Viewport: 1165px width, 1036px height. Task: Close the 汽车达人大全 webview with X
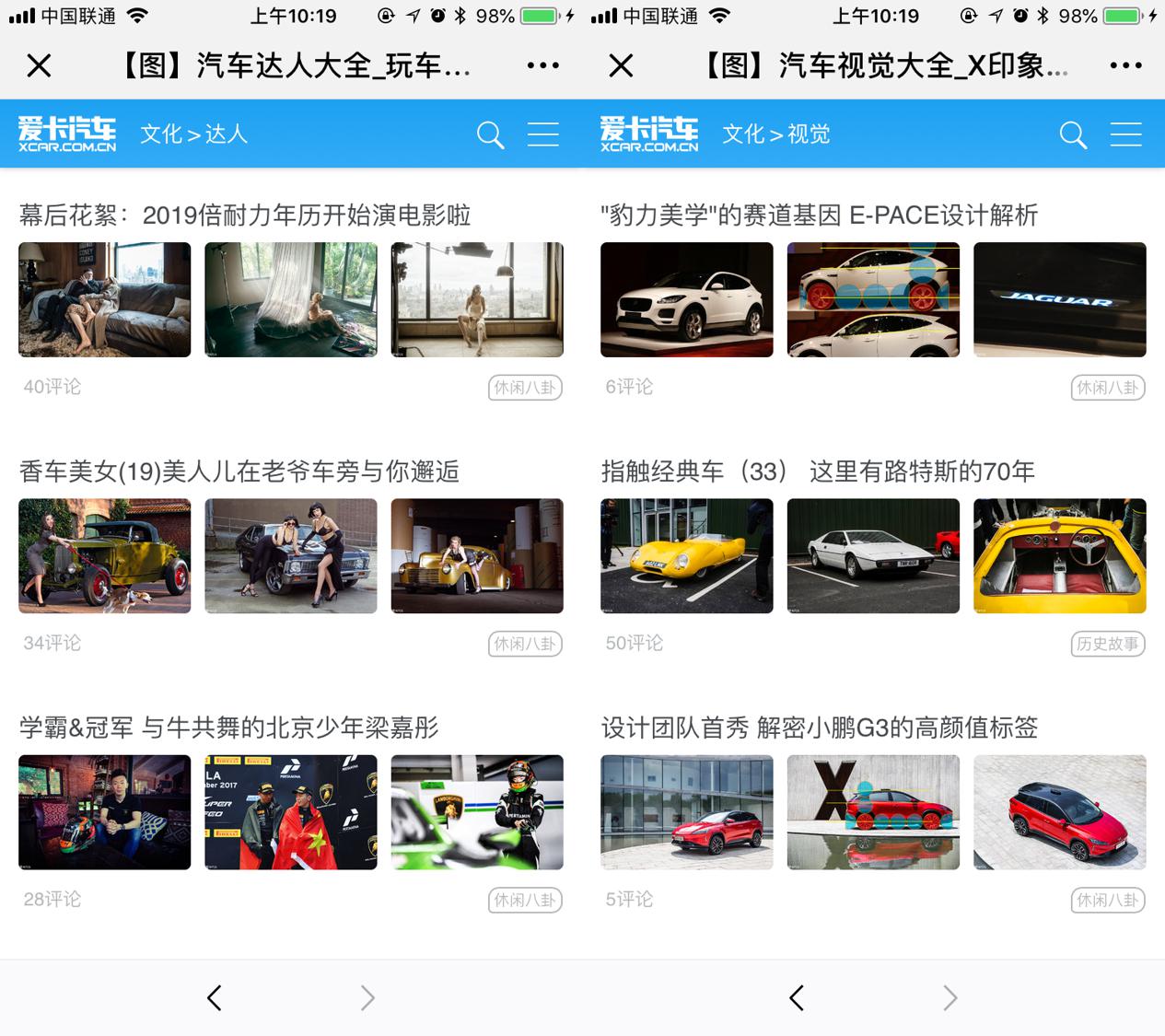[39, 65]
